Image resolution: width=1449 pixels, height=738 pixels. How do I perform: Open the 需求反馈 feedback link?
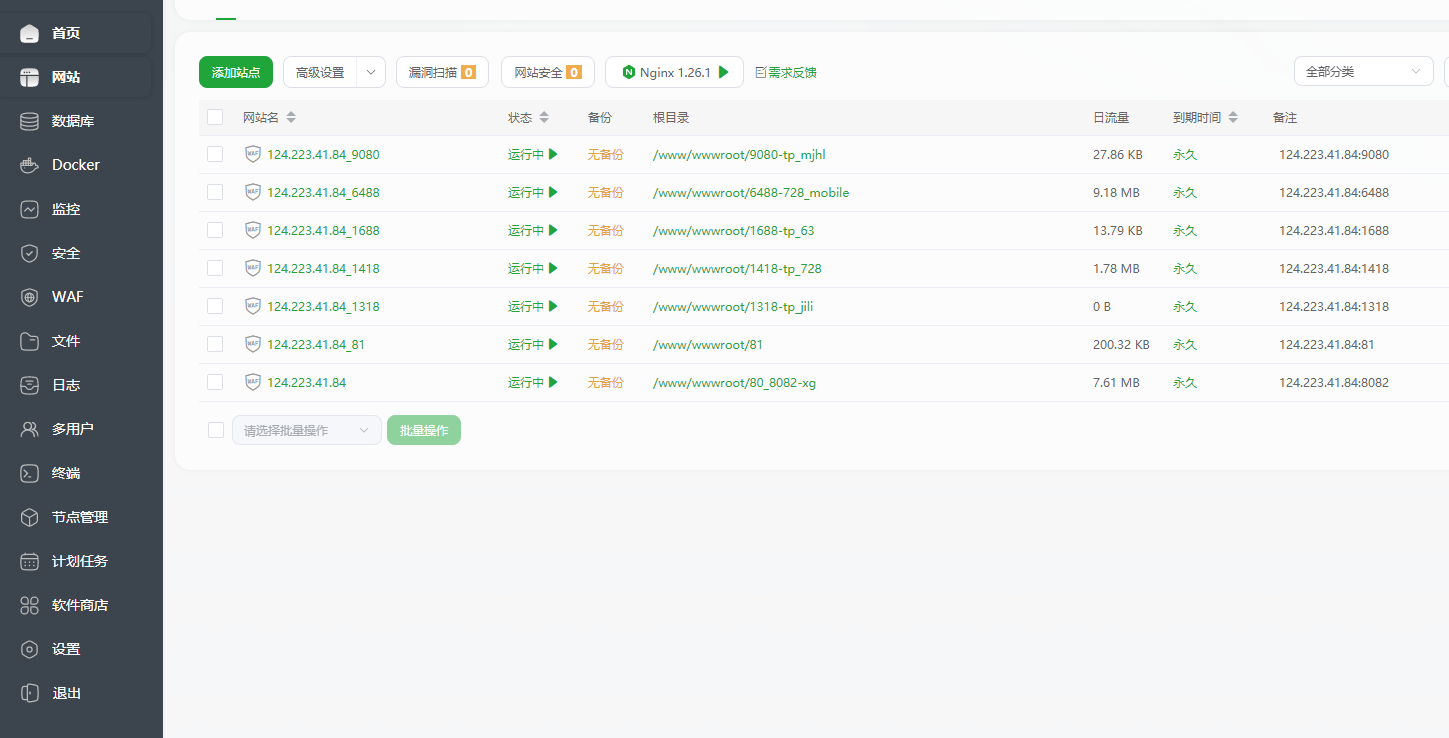786,72
